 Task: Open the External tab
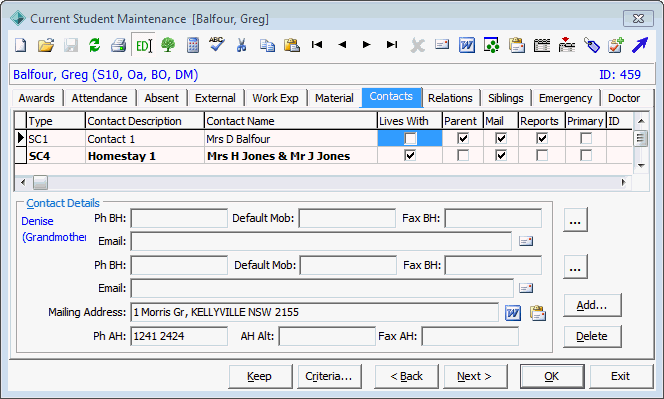[216, 98]
